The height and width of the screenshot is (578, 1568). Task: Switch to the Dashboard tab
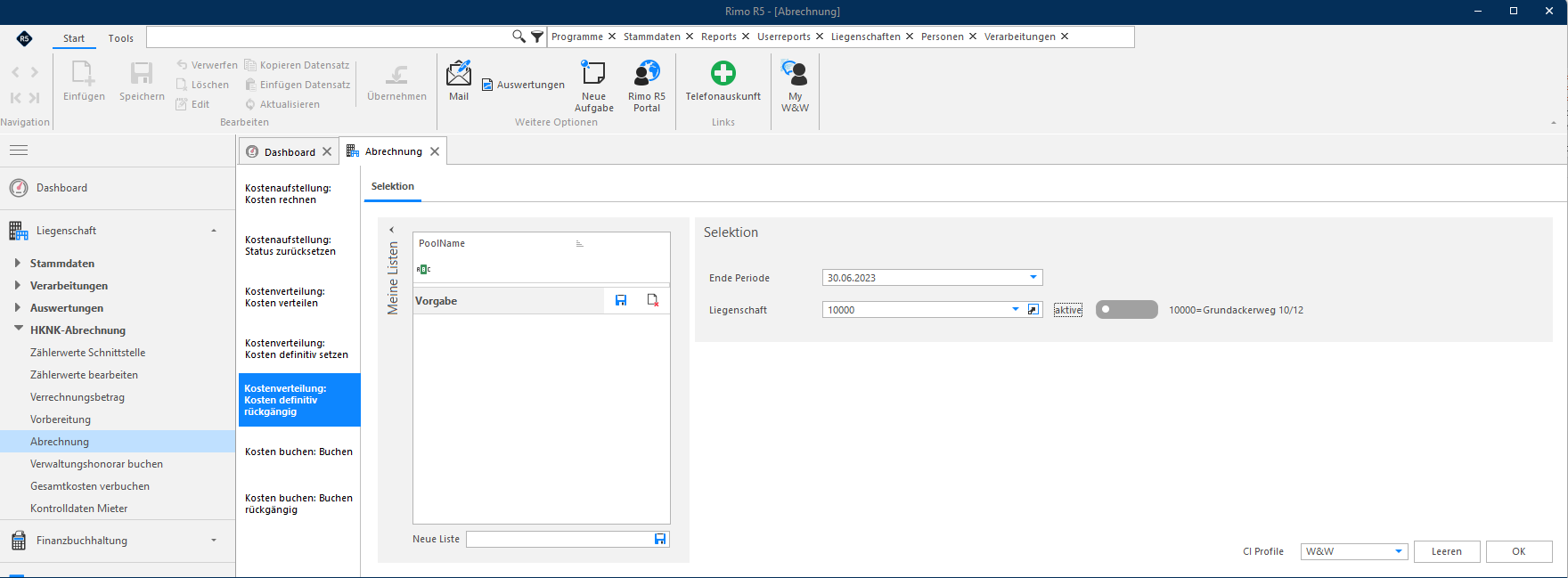pos(290,152)
